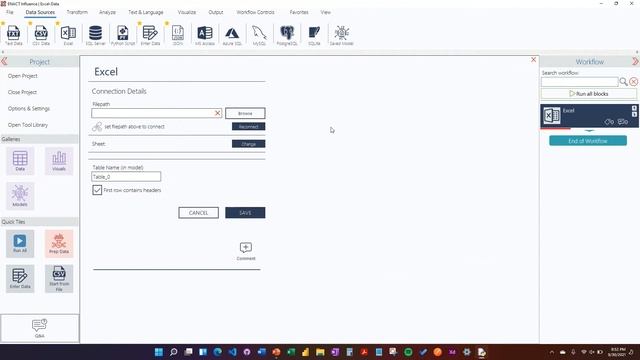
Task: Choose the Enter Data tool in ribbon
Action: (x=150, y=35)
